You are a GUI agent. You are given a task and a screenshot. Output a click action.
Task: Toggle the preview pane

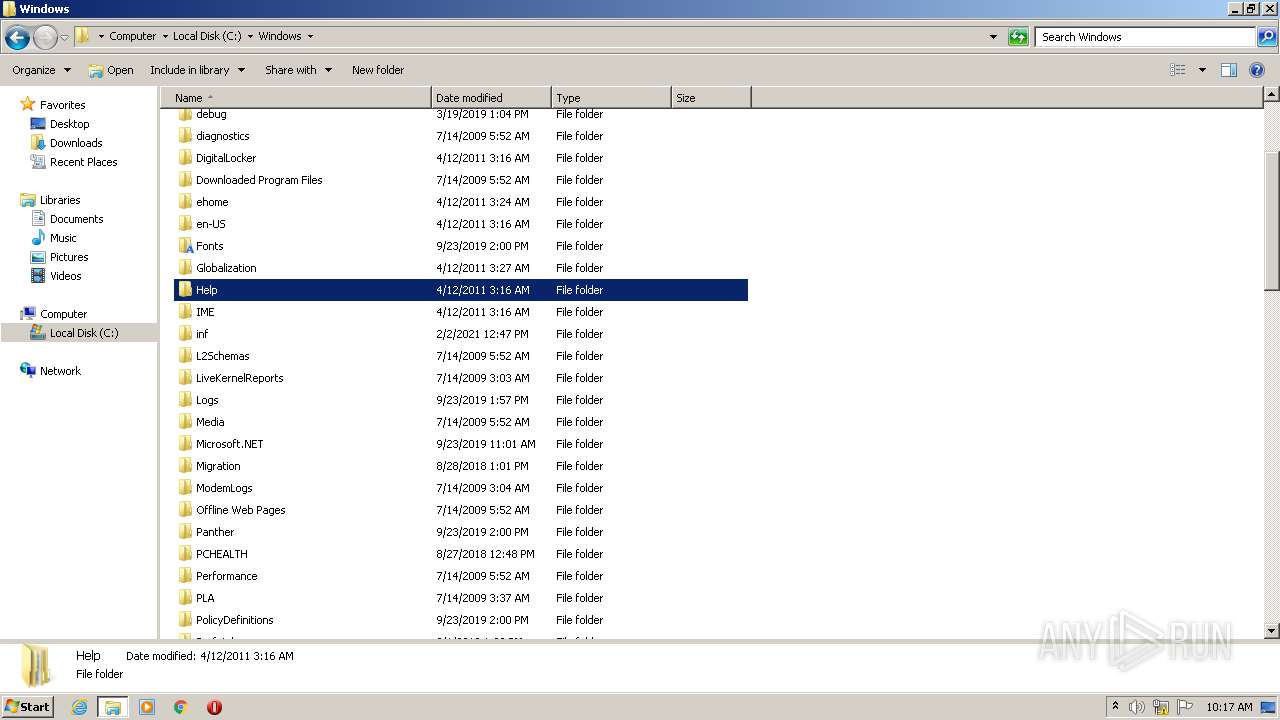point(1229,70)
